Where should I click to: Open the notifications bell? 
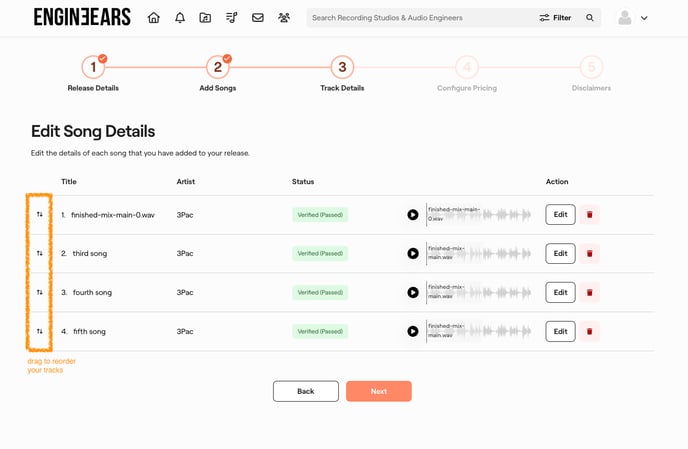point(179,18)
